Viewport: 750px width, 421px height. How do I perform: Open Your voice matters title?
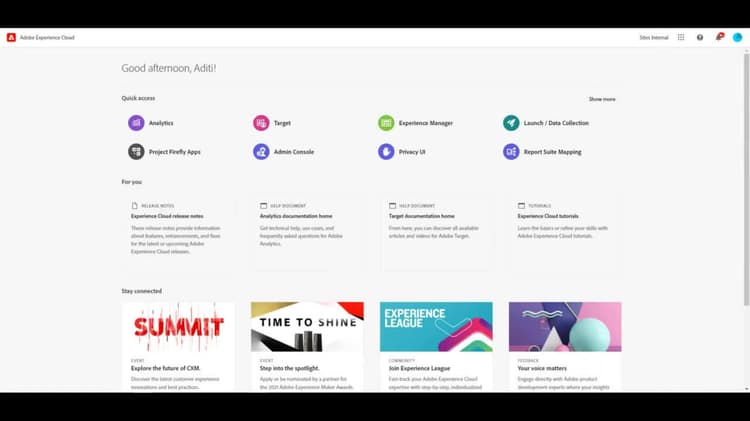click(x=542, y=368)
